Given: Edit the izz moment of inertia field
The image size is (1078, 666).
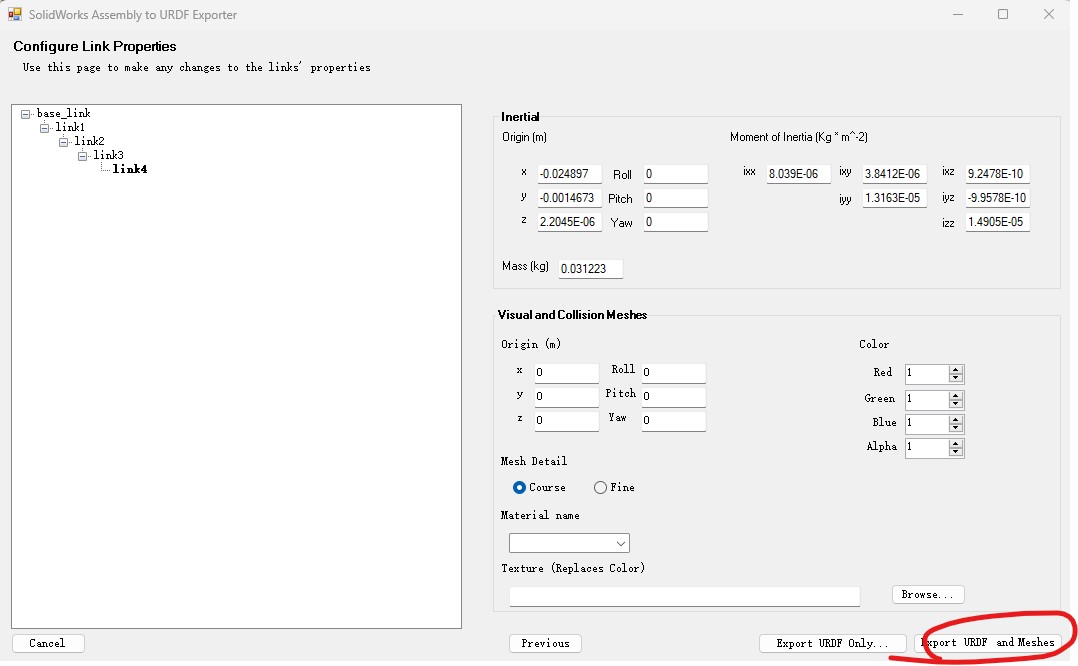Looking at the screenshot, I should click(998, 222).
